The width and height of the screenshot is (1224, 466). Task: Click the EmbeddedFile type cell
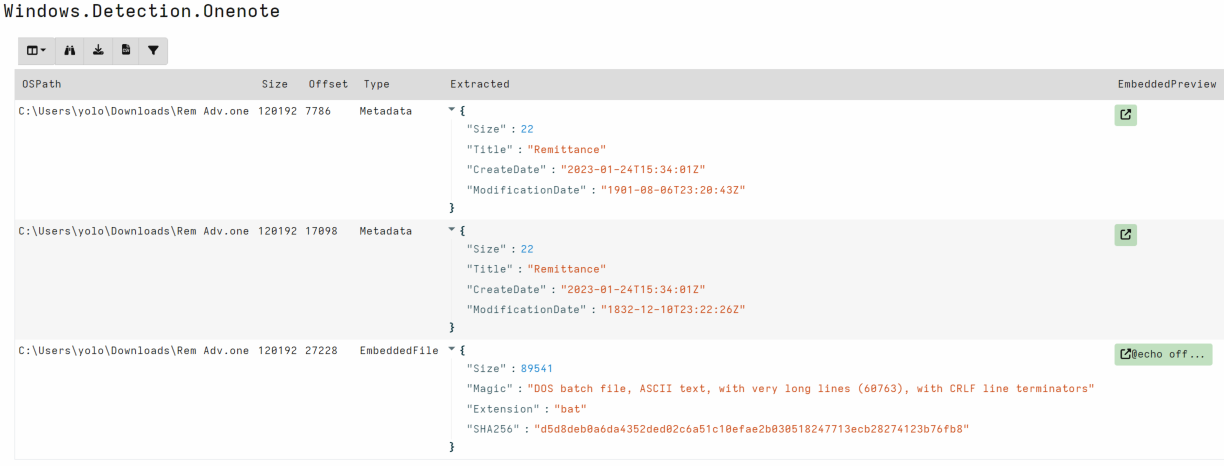[399, 351]
